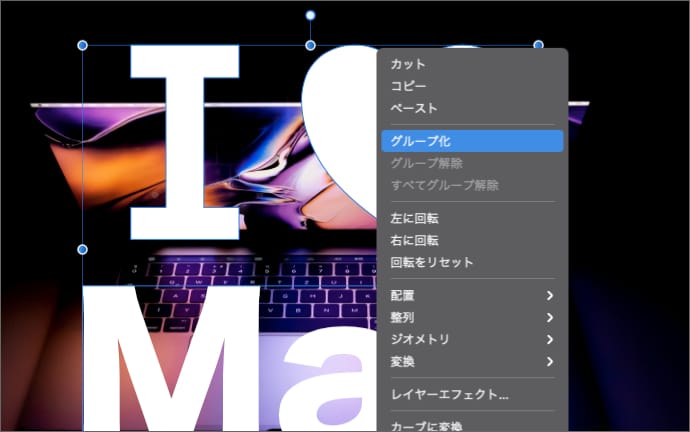Click the greyed-out グループ解除 entry
The image size is (690, 432).
coord(426,163)
